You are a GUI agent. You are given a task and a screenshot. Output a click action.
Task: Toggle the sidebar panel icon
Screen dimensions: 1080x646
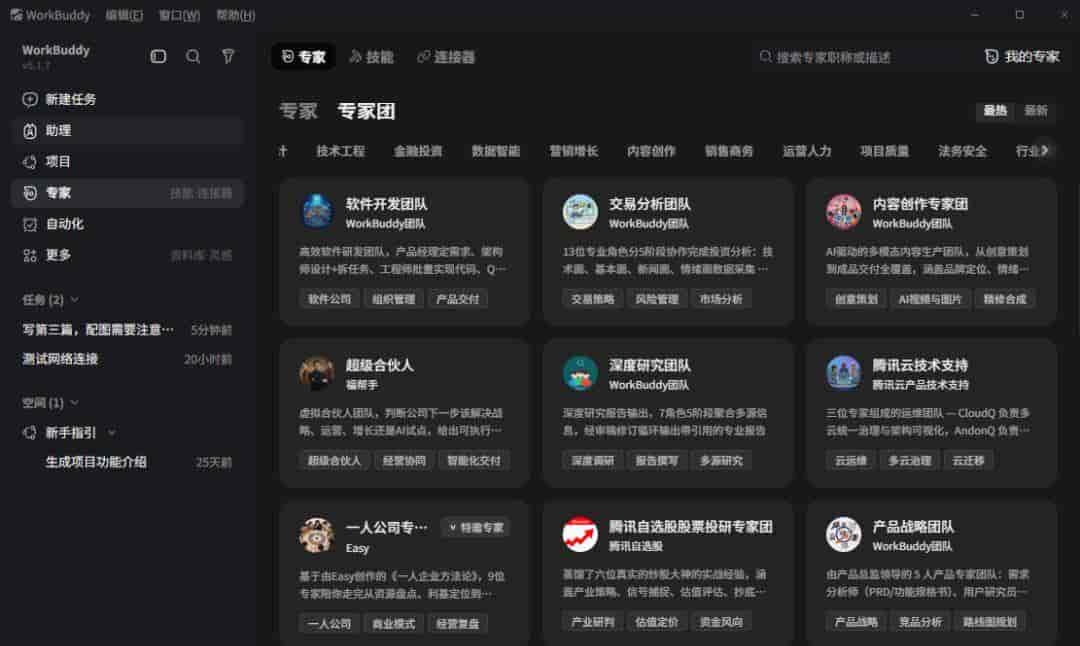158,56
